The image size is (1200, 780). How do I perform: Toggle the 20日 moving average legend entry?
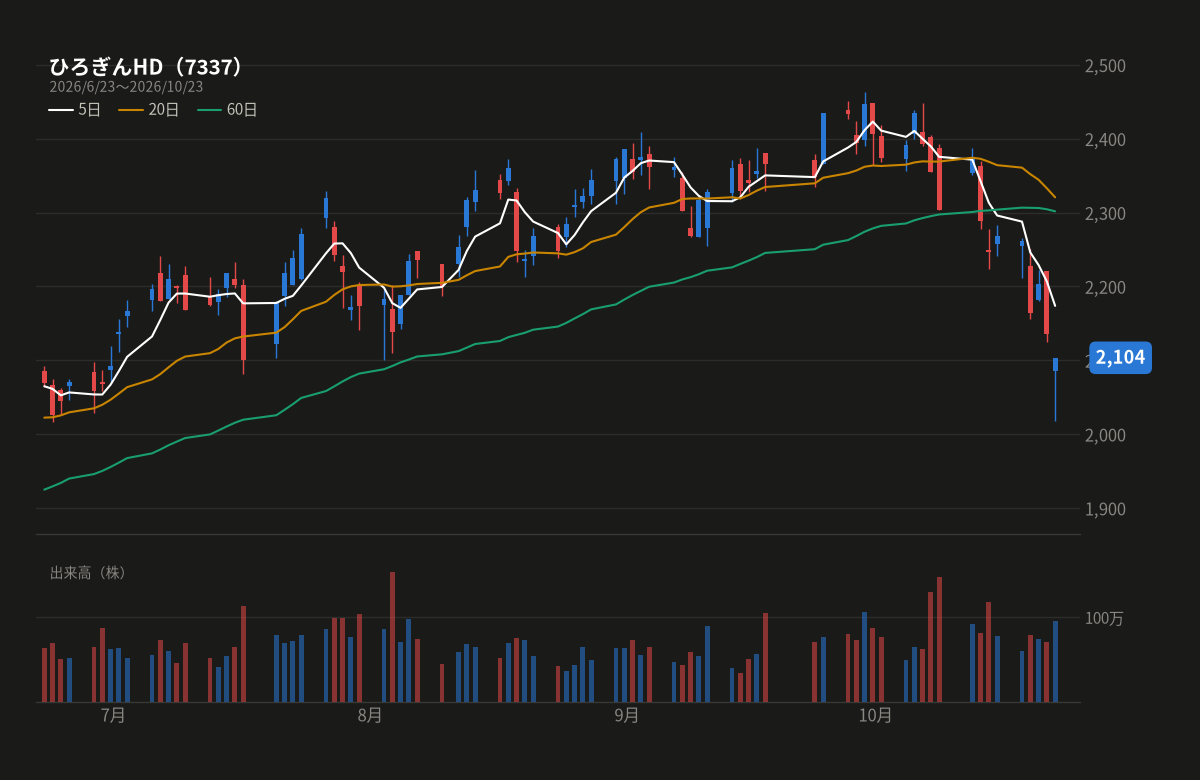tap(149, 110)
